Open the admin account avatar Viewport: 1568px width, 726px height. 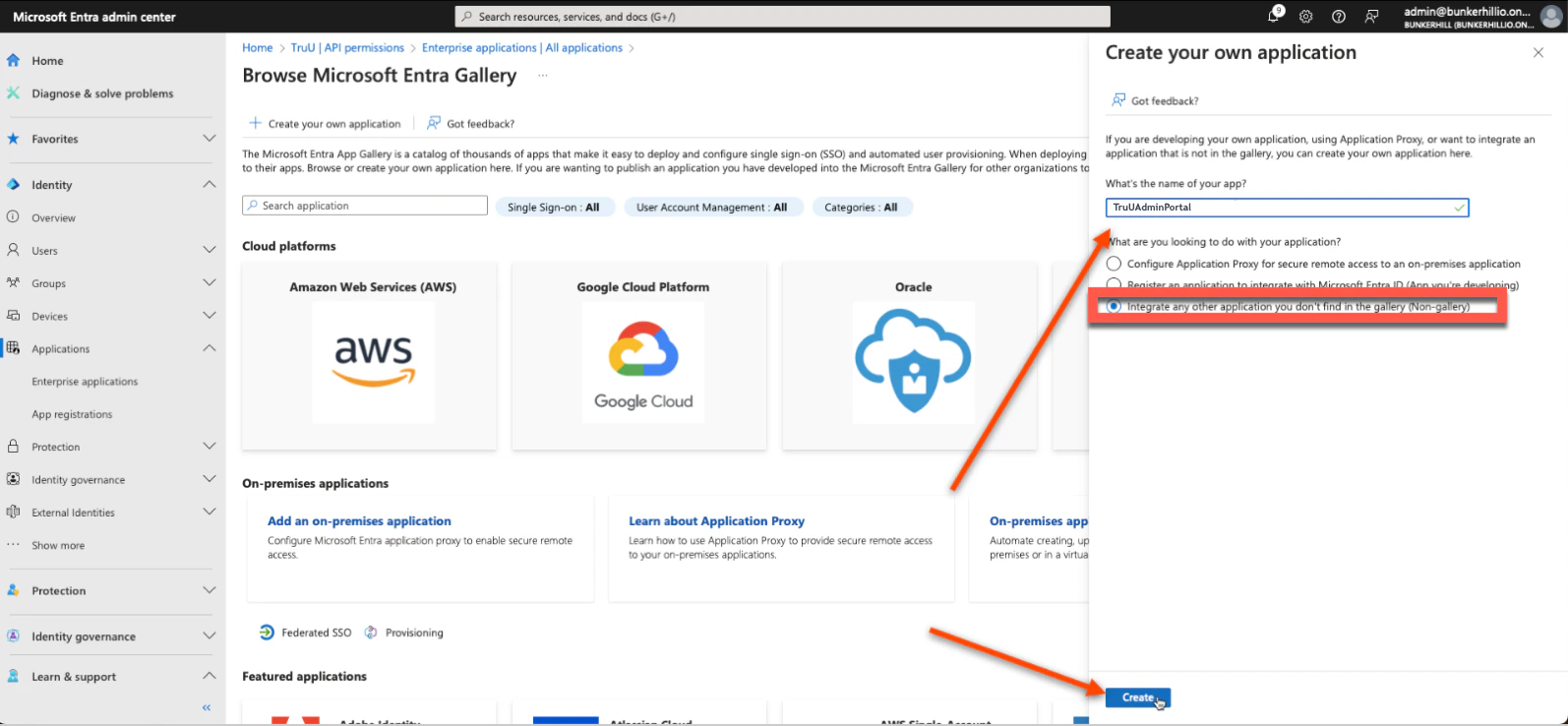tap(1550, 17)
